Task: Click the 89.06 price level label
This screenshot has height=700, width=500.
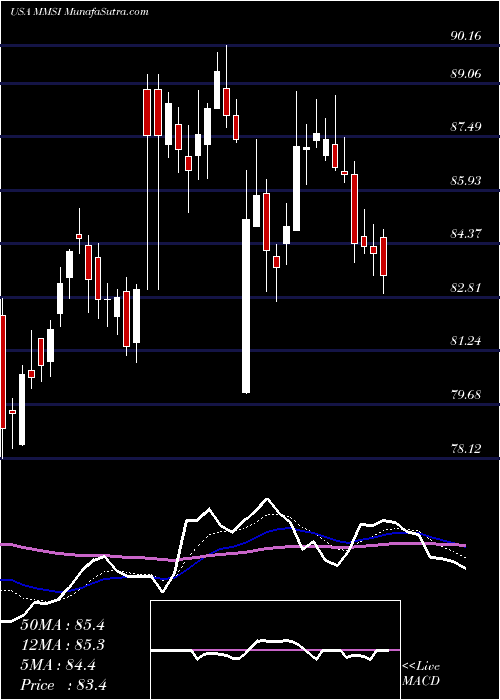Action: [x=466, y=74]
